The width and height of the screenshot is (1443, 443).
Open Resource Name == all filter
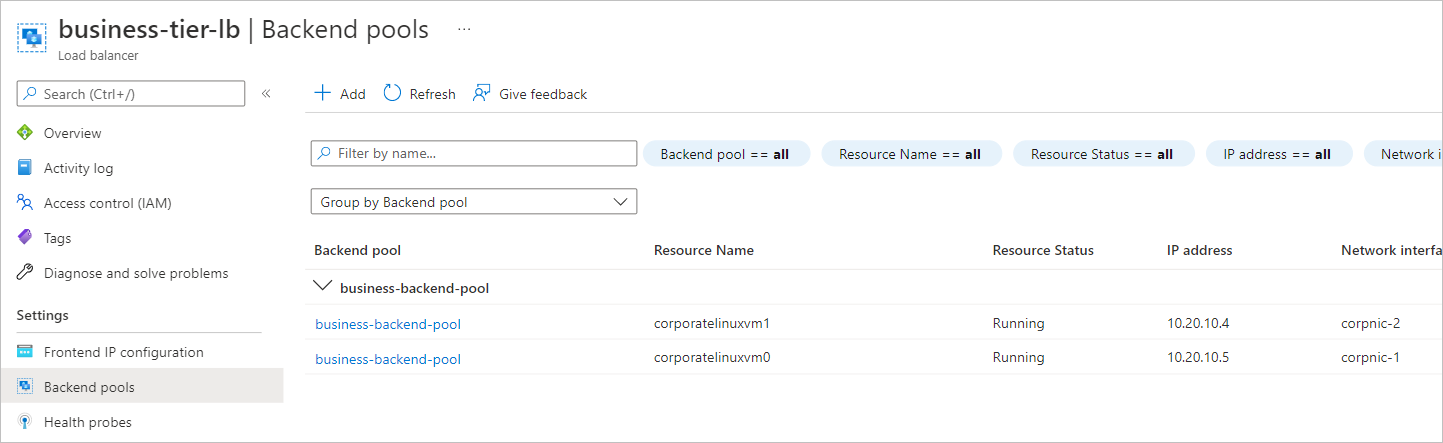[x=910, y=154]
